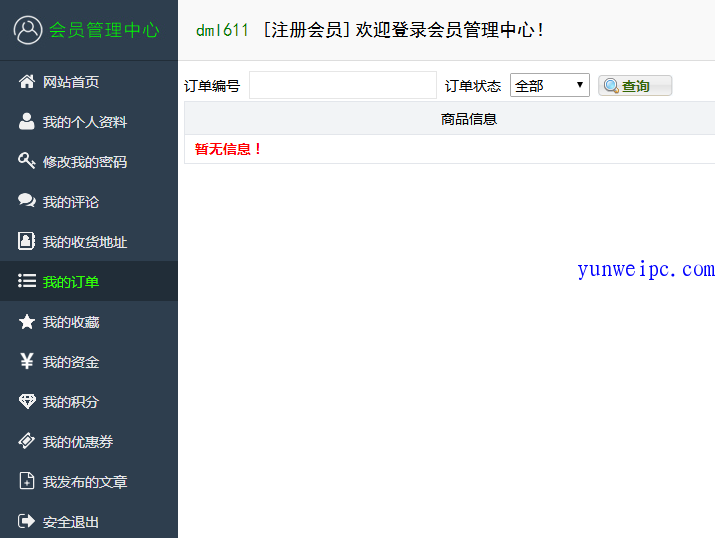
Task: Click the diamond icon for 我的积分
Action: 27,402
